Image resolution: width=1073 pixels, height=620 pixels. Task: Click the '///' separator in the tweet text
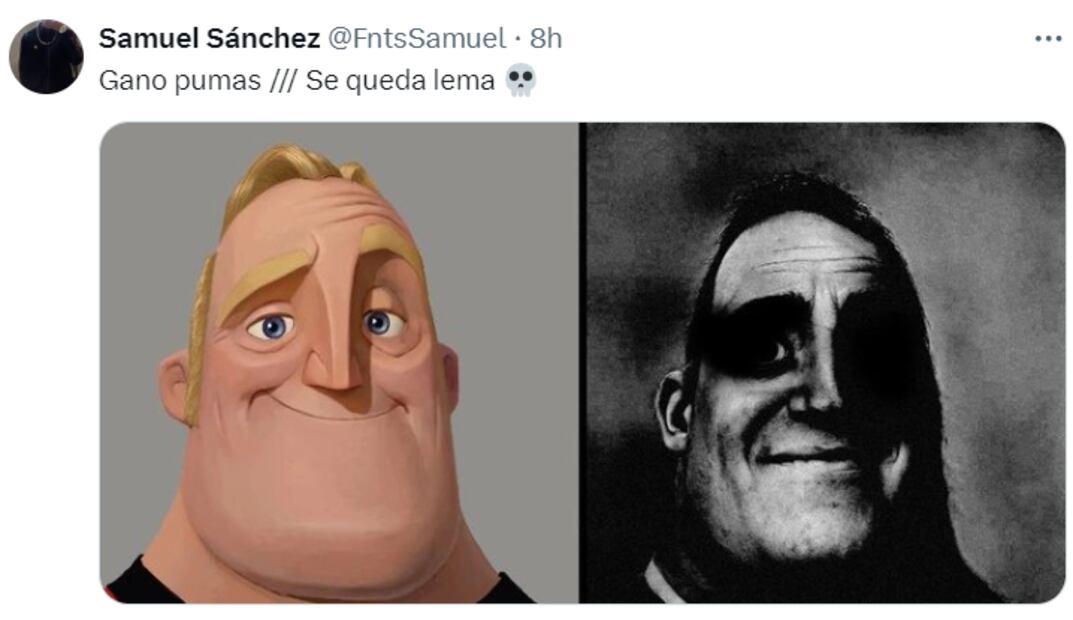click(283, 81)
